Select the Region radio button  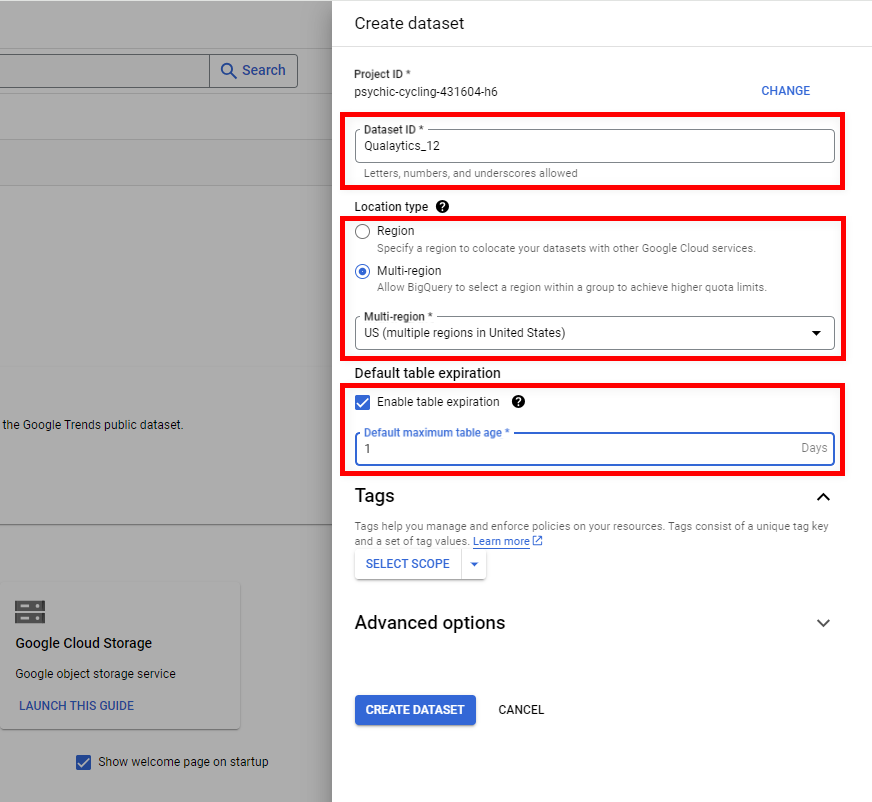(362, 231)
